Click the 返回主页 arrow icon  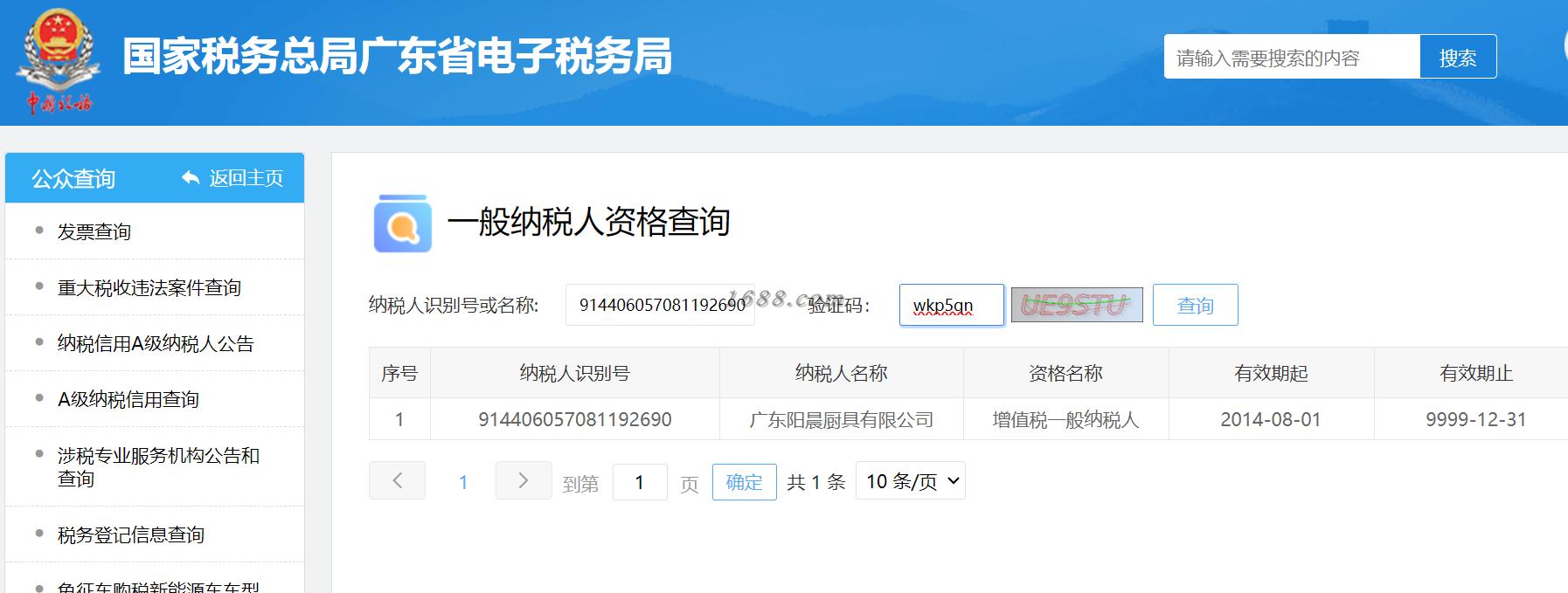(191, 178)
